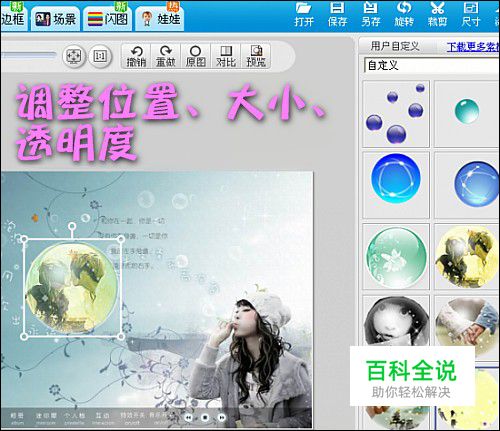The height and width of the screenshot is (431, 500).
Task: Click the 另存 save-as icon
Action: point(371,15)
